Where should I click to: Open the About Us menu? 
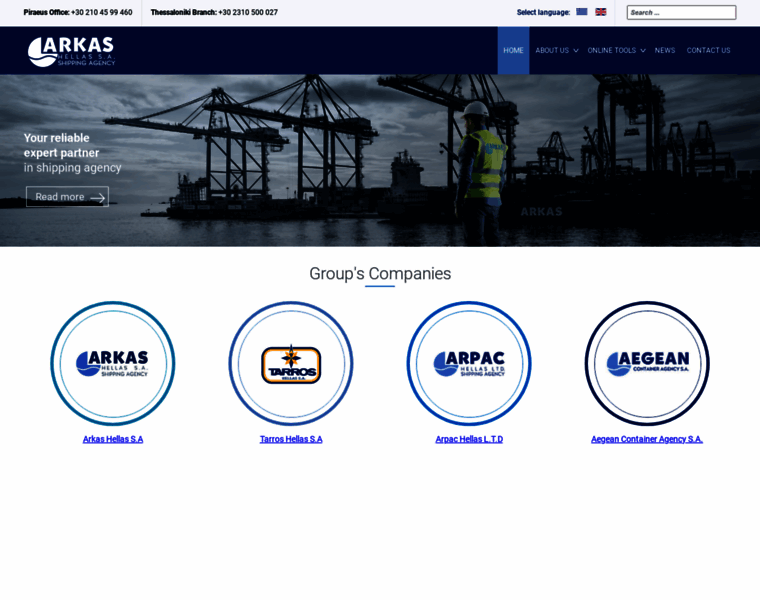[552, 50]
